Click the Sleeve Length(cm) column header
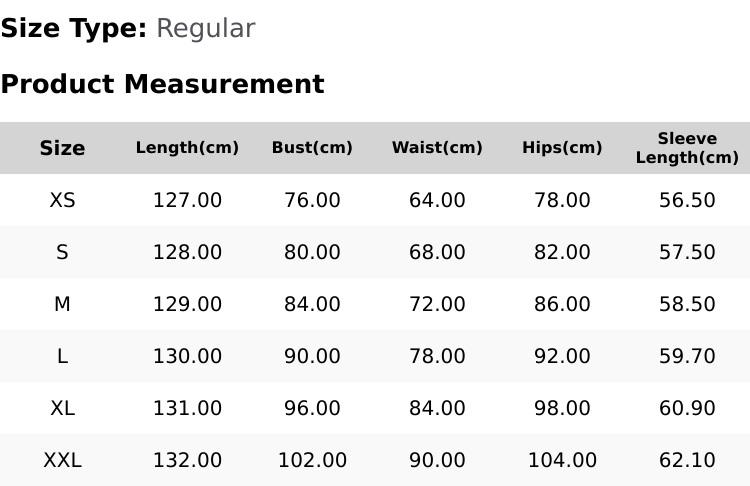This screenshot has width=750, height=486. click(687, 148)
